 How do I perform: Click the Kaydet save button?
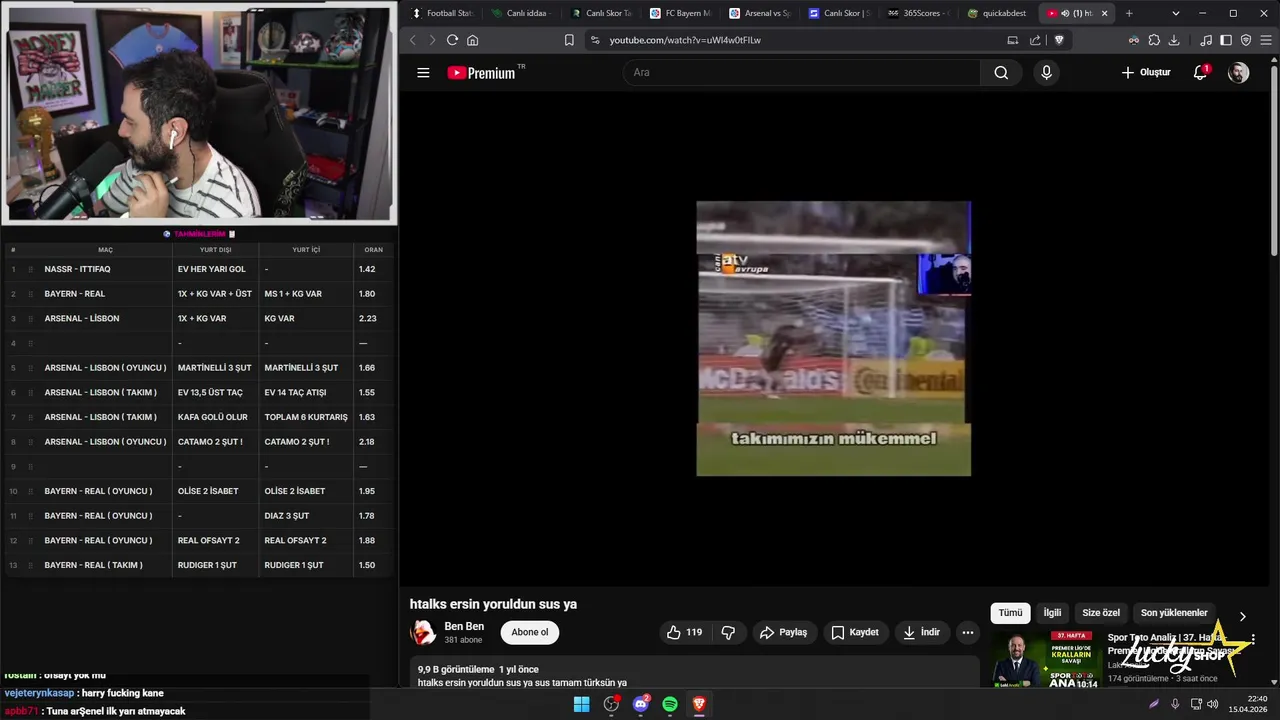click(x=855, y=632)
